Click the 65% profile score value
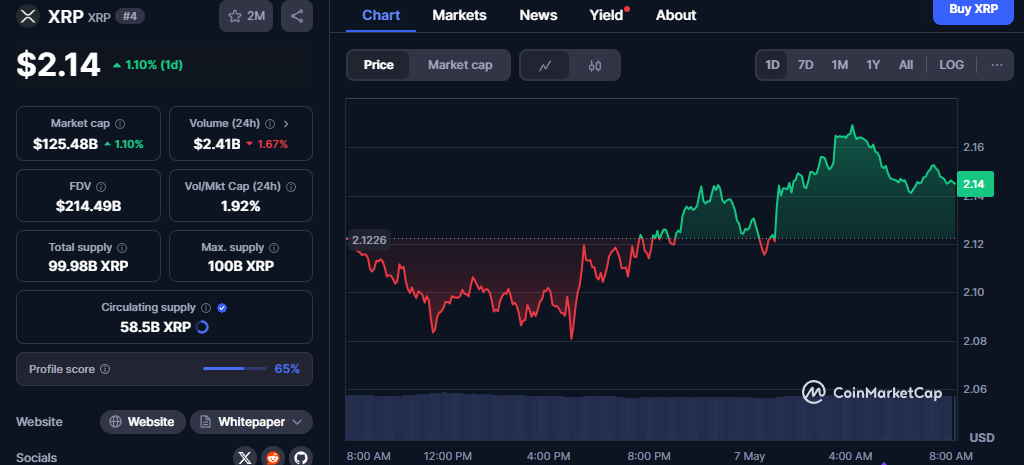Viewport: 1024px width, 465px height. [x=287, y=369]
